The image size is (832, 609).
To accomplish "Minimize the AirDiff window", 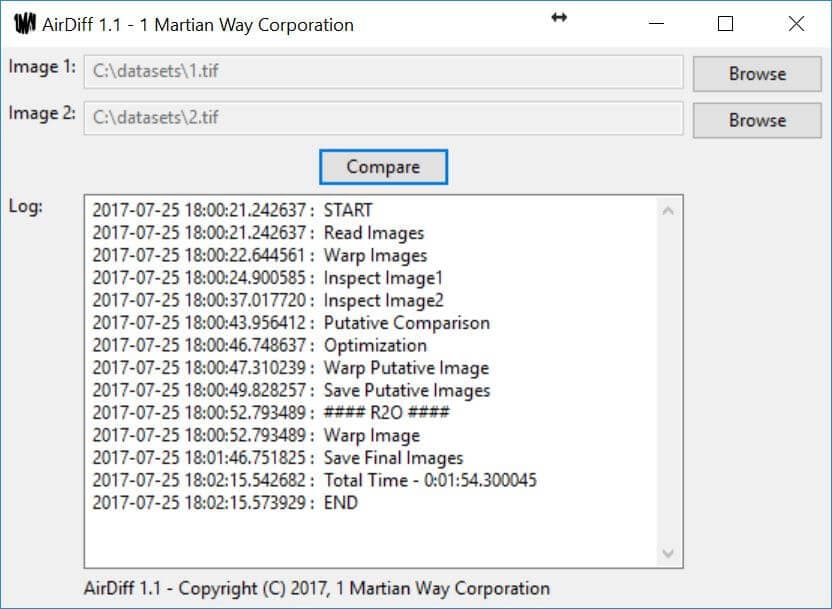I will coord(656,23).
